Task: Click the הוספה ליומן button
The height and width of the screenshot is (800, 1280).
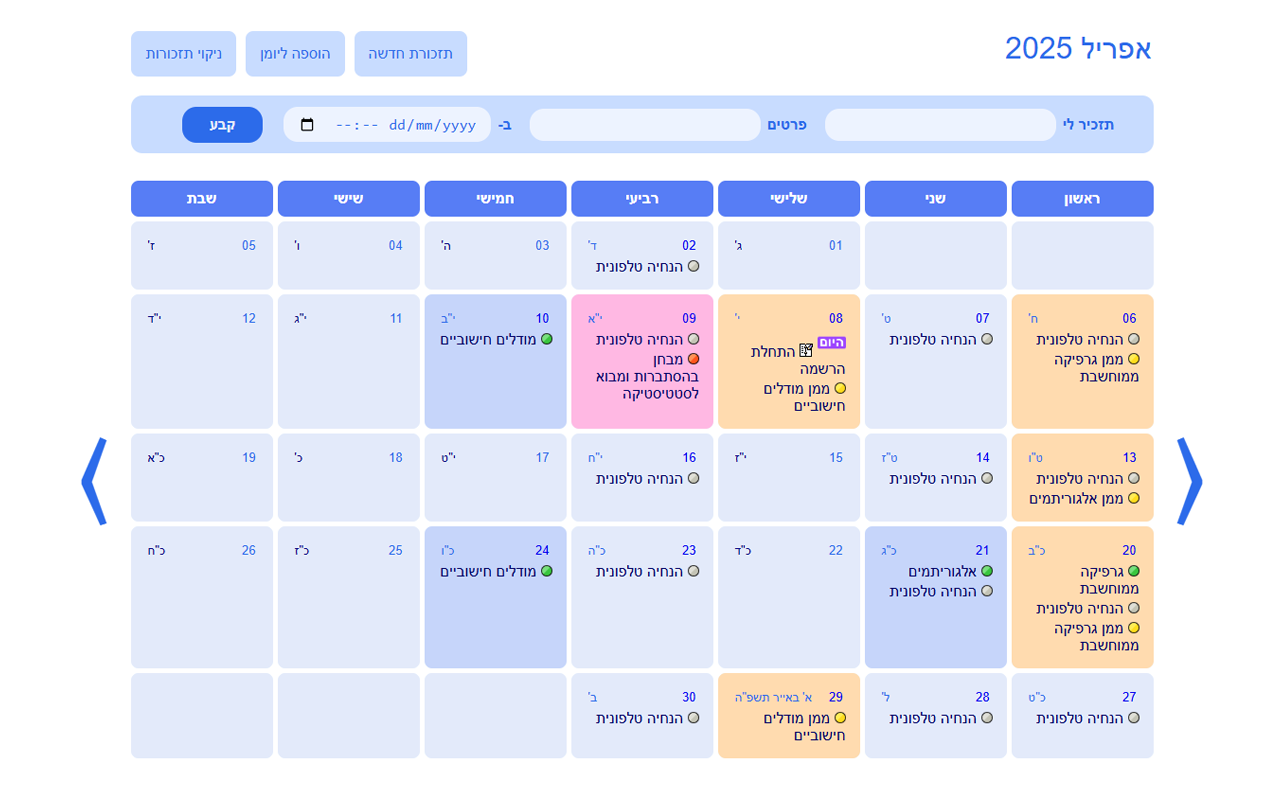Action: coord(295,54)
